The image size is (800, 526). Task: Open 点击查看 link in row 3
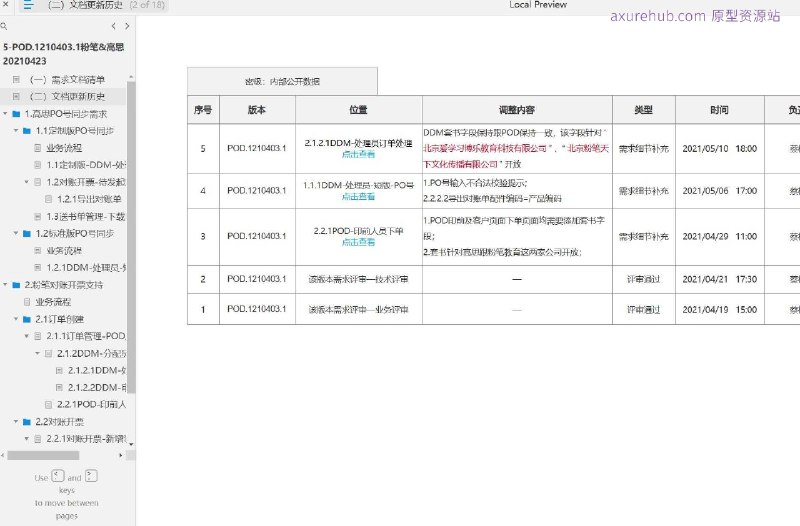pyautogui.click(x=358, y=242)
